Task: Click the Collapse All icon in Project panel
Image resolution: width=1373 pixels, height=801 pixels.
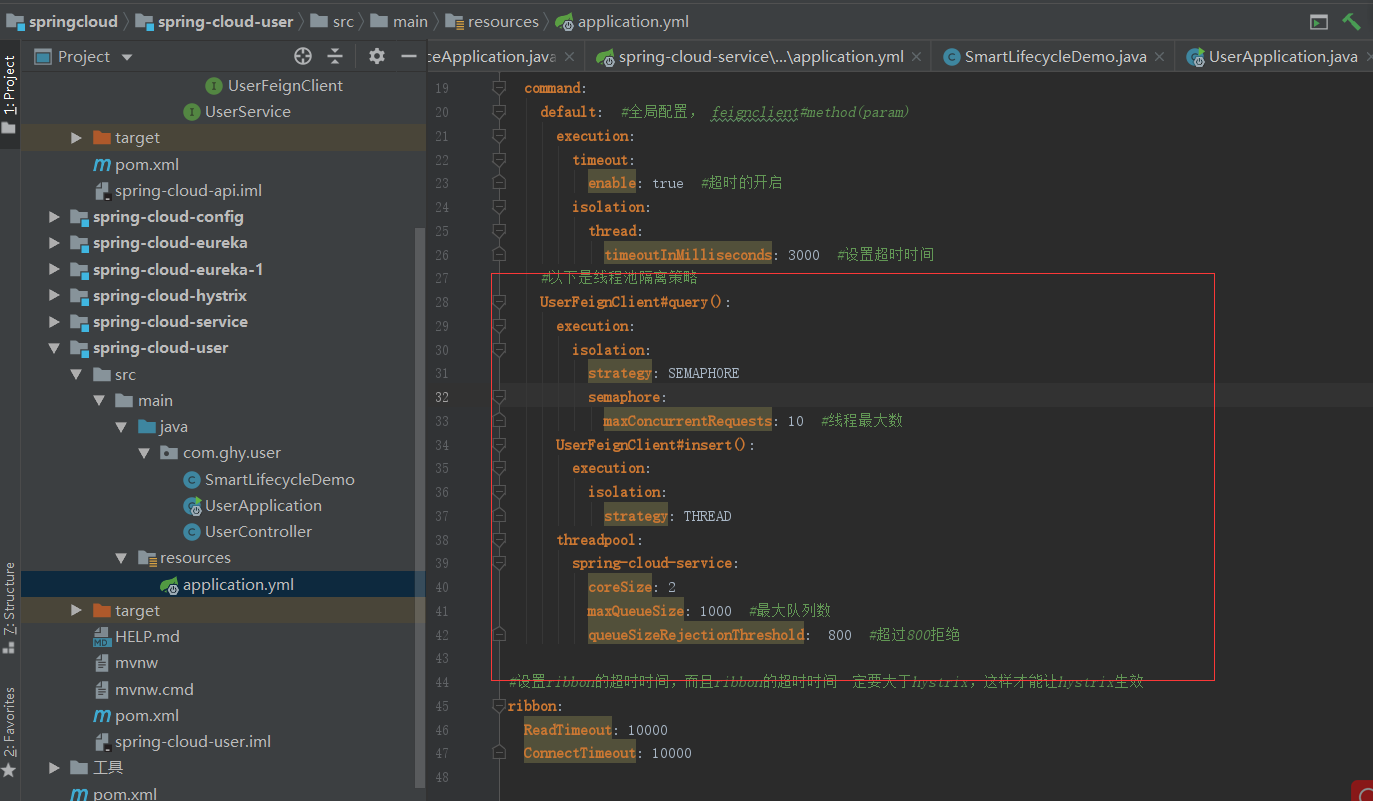Action: point(335,57)
